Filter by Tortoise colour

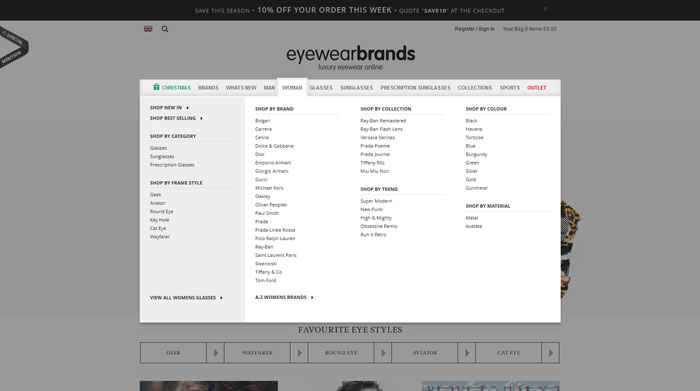[474, 138]
